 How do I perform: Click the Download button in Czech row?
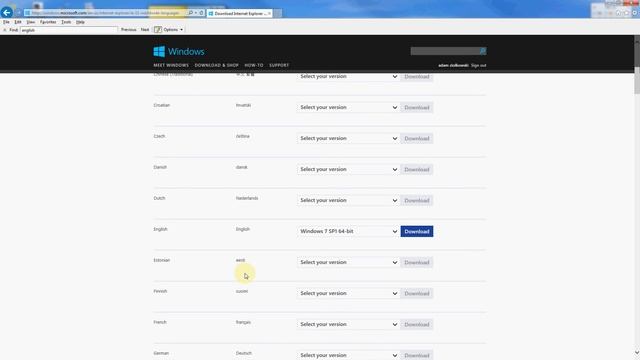tap(417, 138)
